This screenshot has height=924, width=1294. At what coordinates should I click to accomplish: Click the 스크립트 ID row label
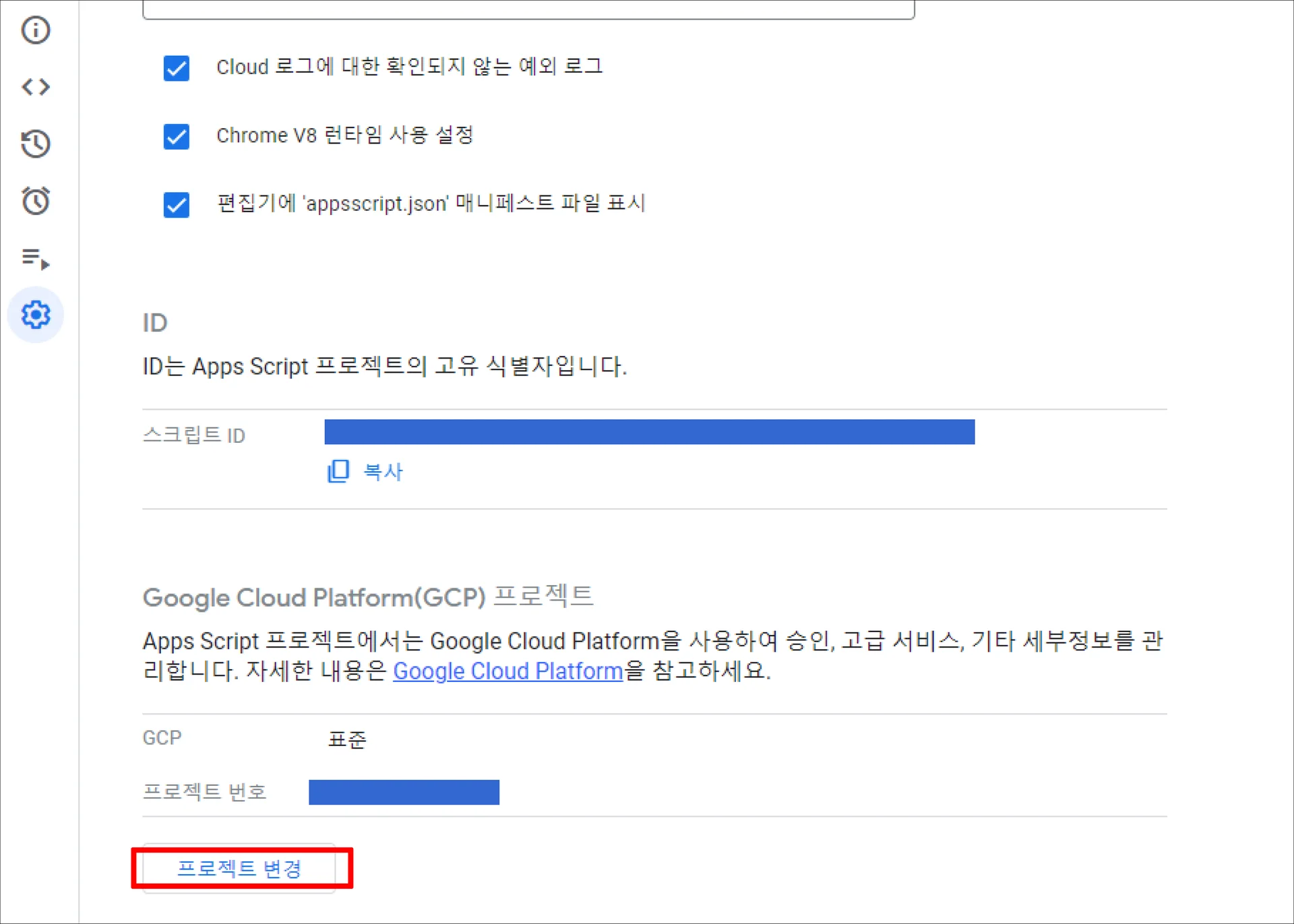(x=194, y=435)
